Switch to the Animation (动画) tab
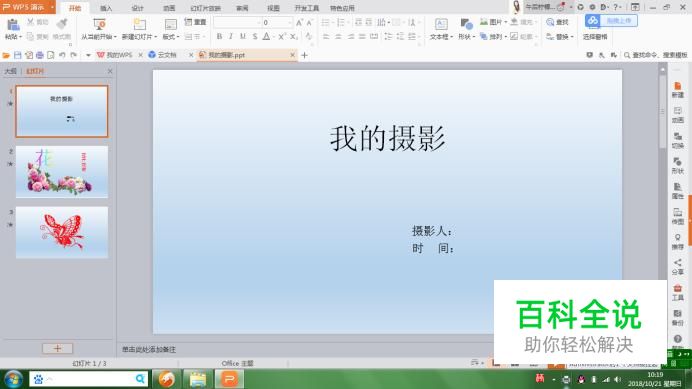This screenshot has height=389, width=692. click(x=169, y=8)
